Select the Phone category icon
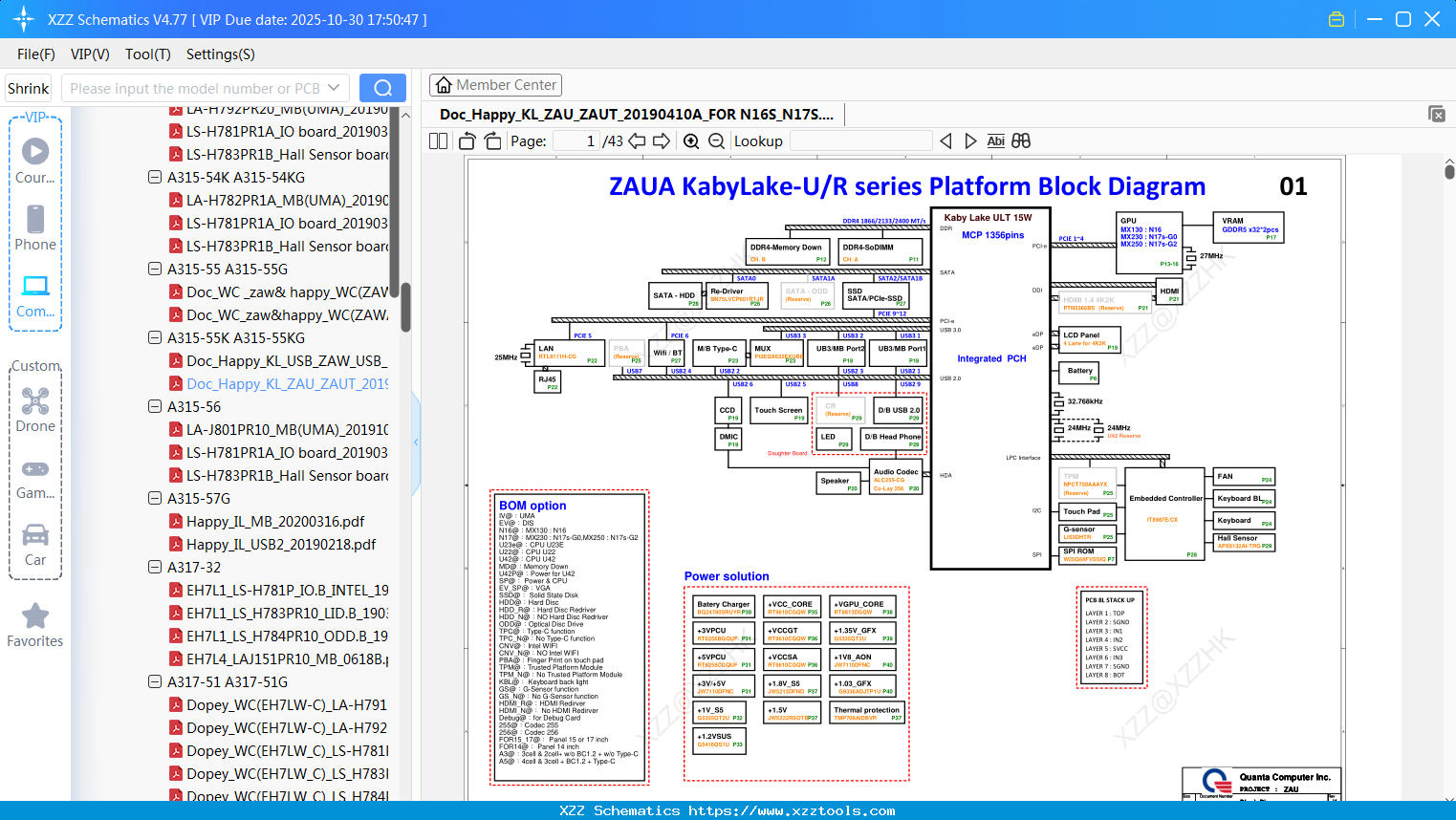Screen dimensions: 1456x820 [x=35, y=228]
